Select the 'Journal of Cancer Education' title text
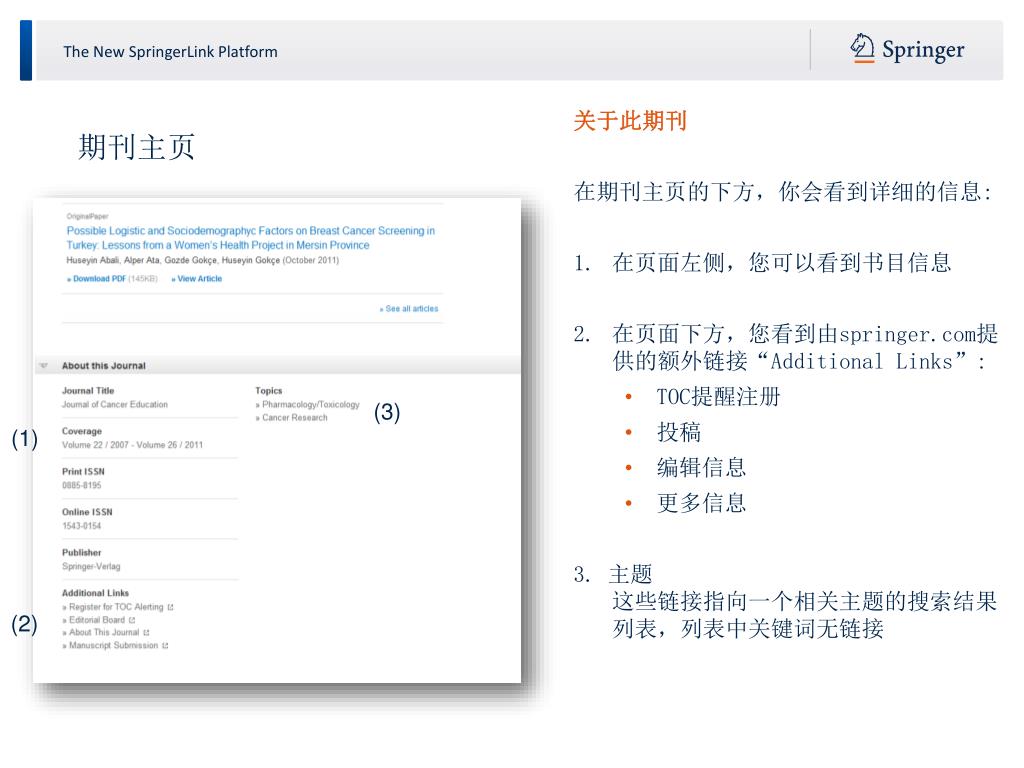 (x=115, y=405)
